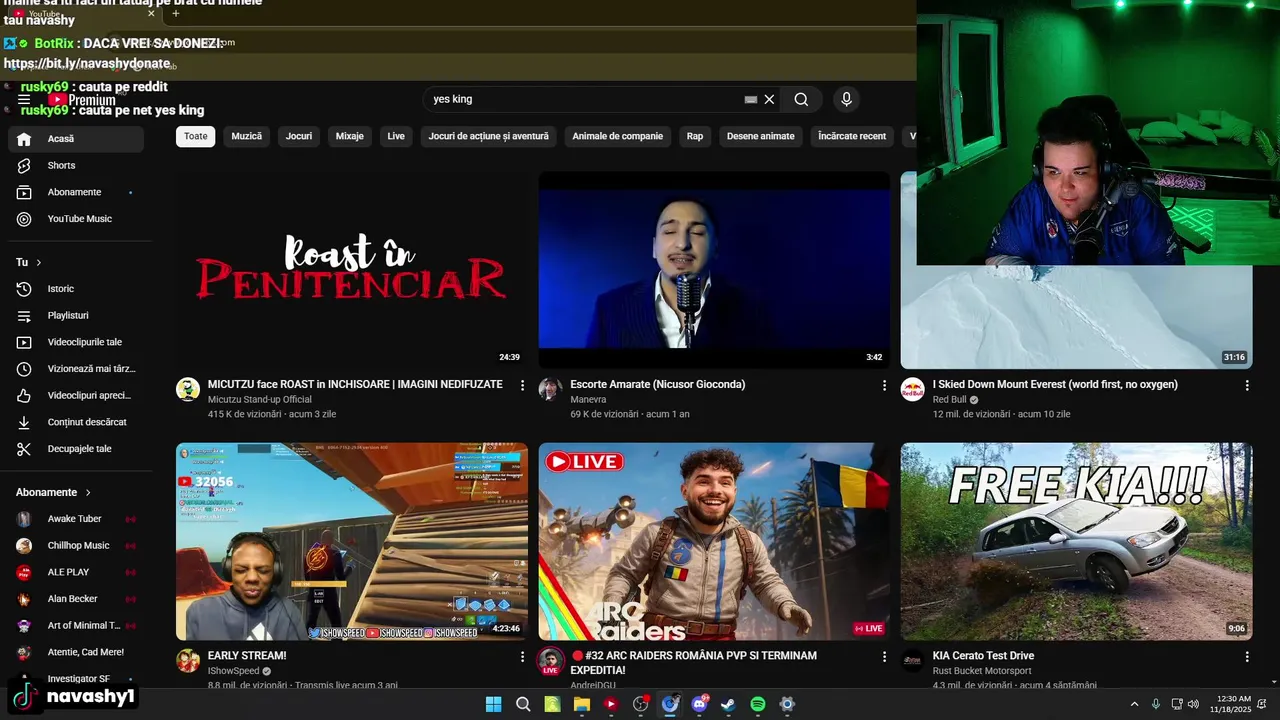
Task: Open ARC Raiders live stream thumbnail
Action: 714,541
